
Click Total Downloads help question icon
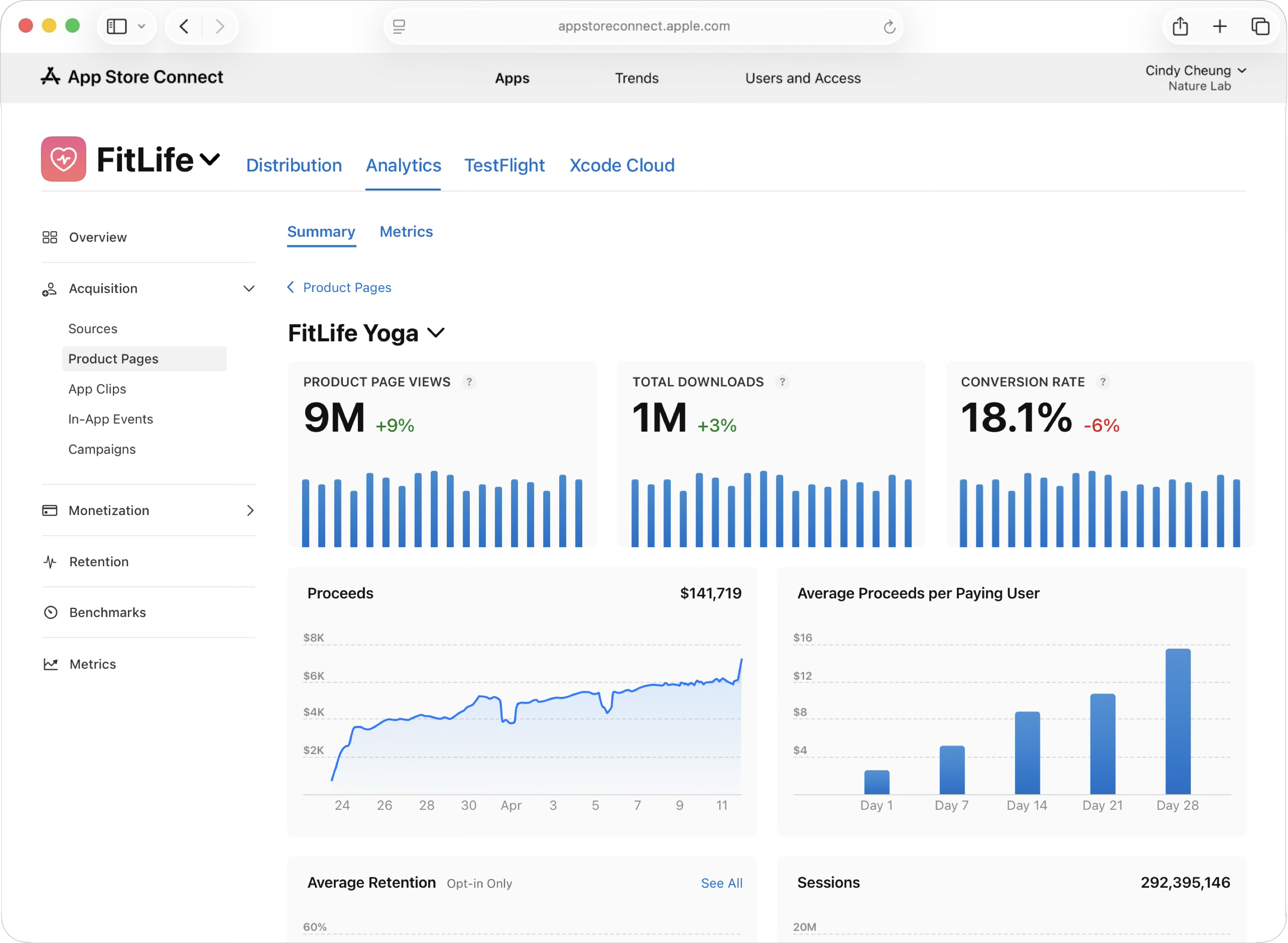coord(782,382)
